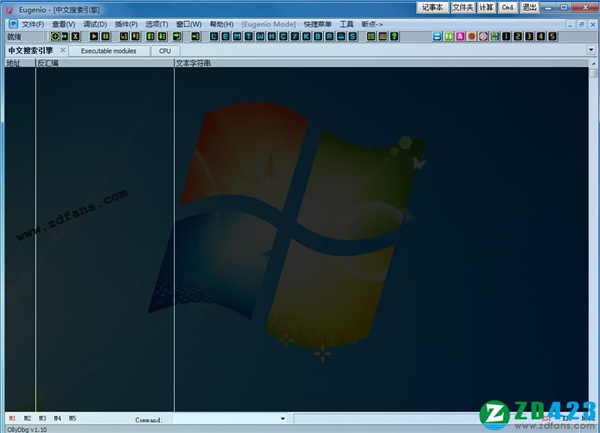Open the 工具 menu
Viewport: 600px width, 433px height.
click(x=347, y=24)
